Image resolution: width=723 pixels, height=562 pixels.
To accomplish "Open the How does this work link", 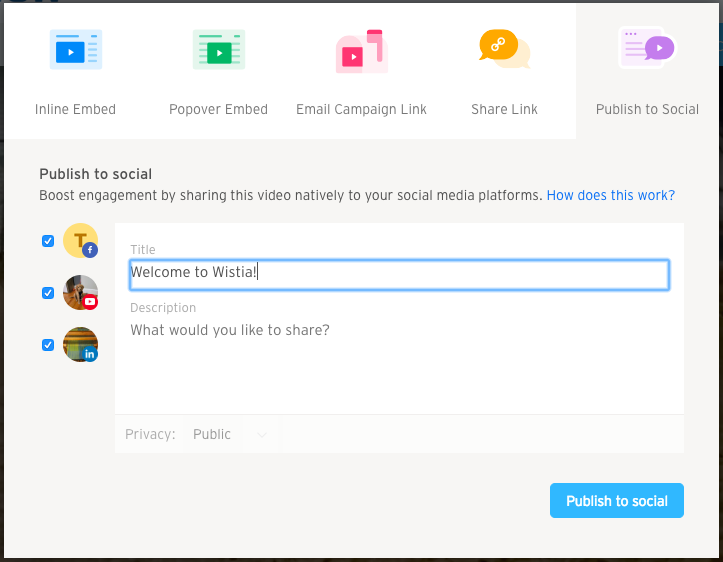I will (610, 195).
